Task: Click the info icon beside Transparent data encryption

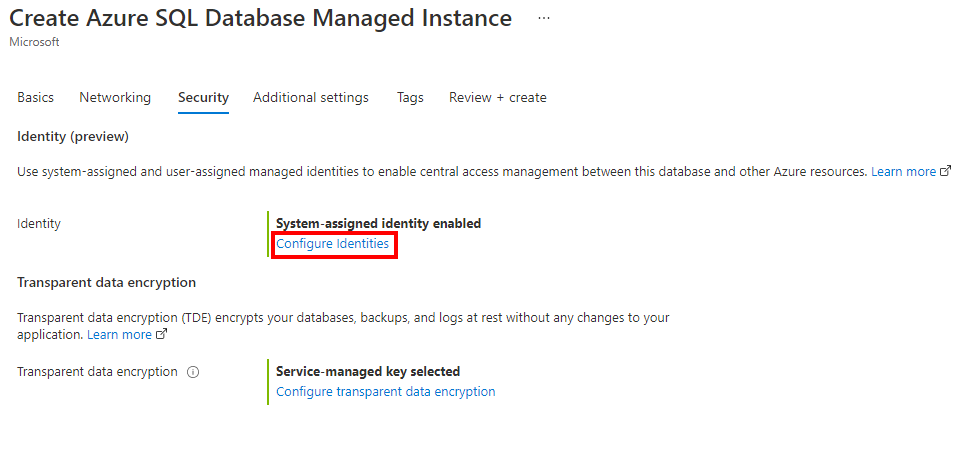Action: click(193, 372)
